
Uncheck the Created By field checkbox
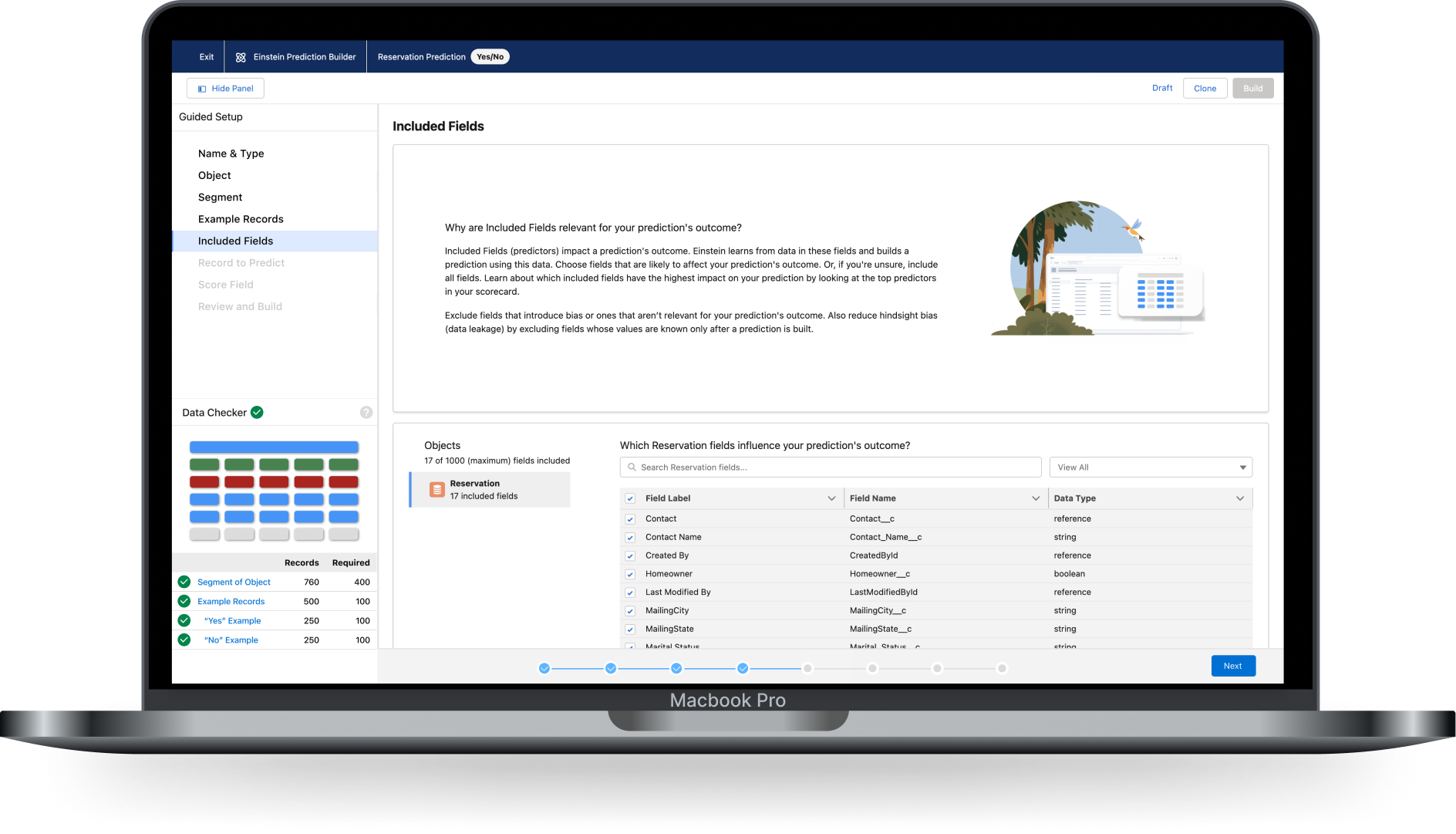click(x=630, y=556)
